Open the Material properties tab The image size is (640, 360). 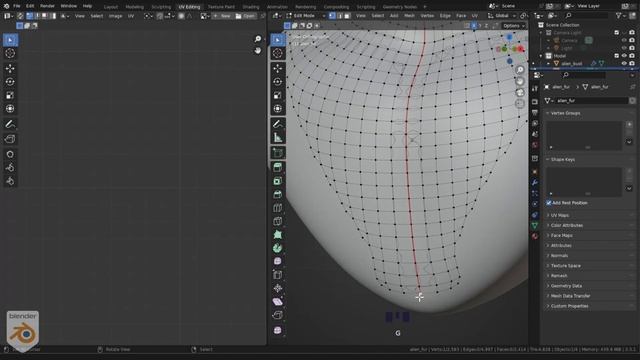(535, 236)
